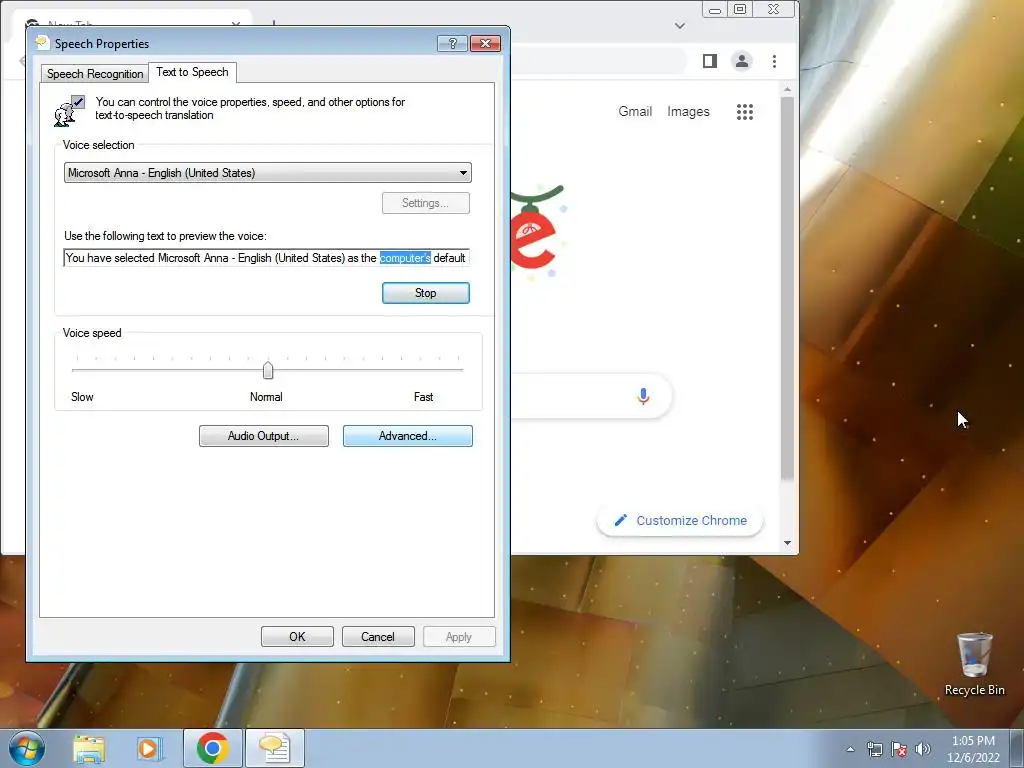Click OK in Speech Properties
Screen dimensions: 1024x768
pos(297,637)
